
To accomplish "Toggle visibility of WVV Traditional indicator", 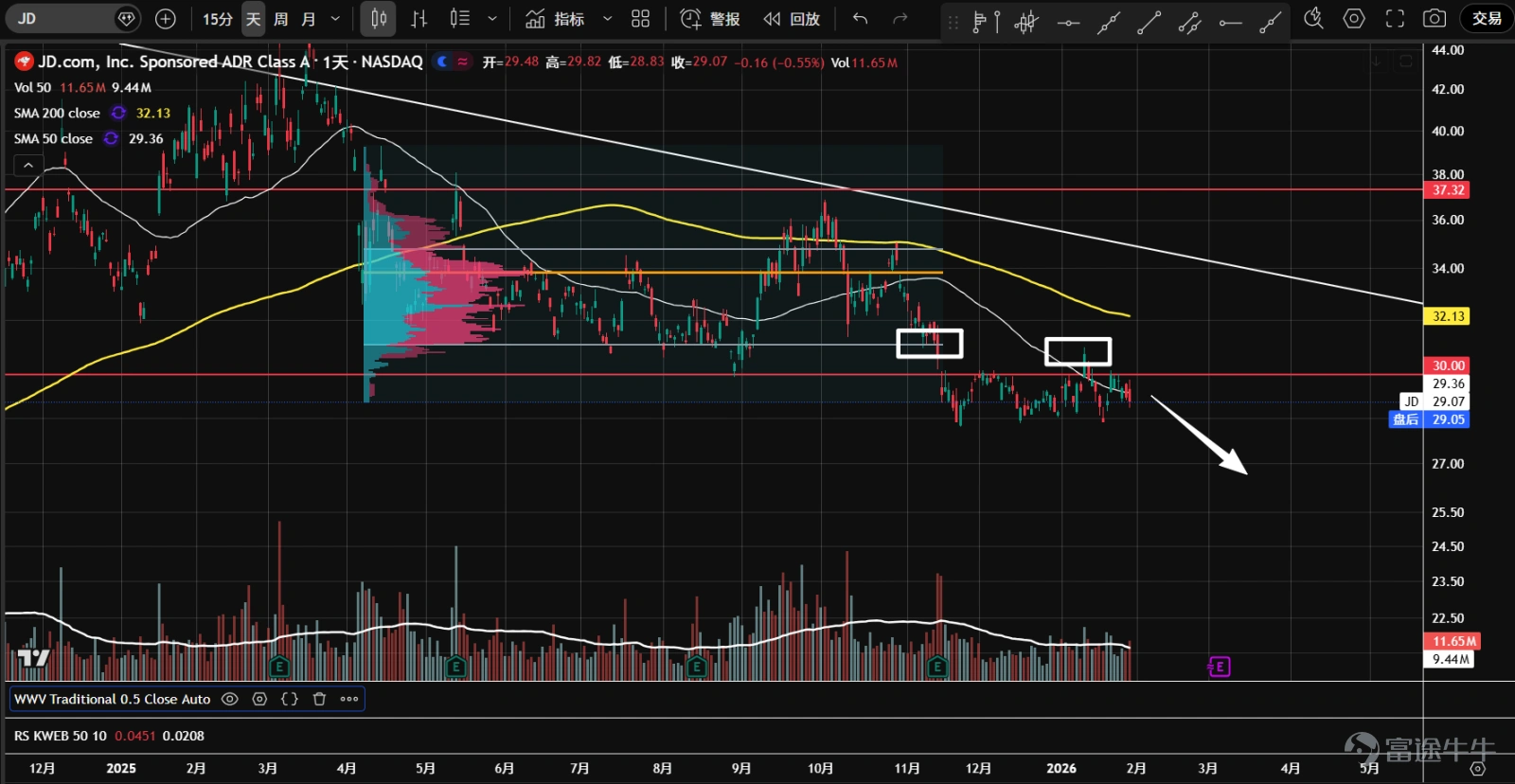I will coord(229,699).
